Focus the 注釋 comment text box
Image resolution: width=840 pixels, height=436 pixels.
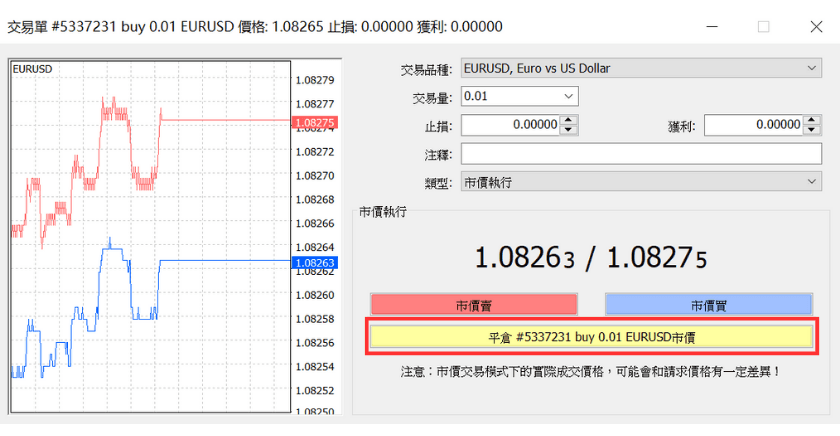[641, 153]
